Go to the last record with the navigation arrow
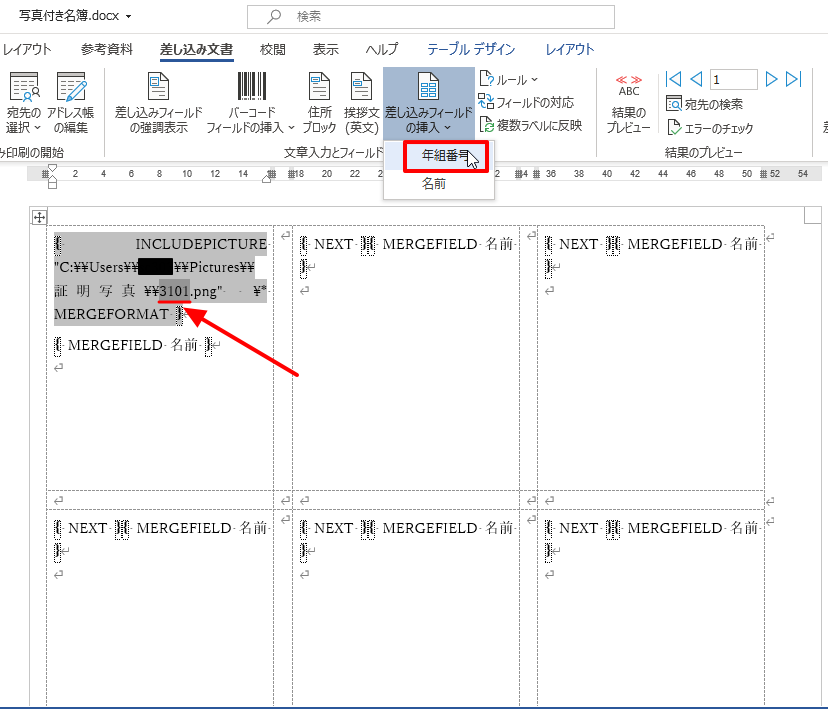Image resolution: width=828 pixels, height=709 pixels. 793,78
